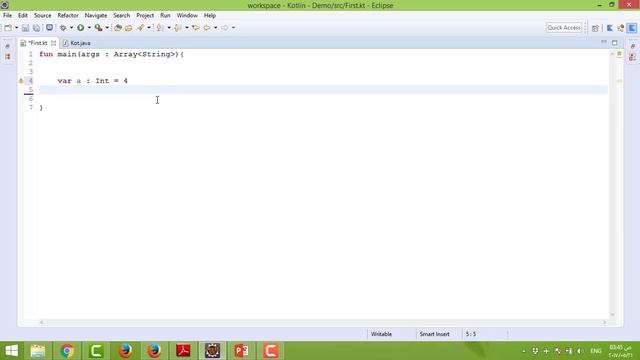The height and width of the screenshot is (360, 640).
Task: Expand the Run configurations dropdown arrow
Action: coord(89,28)
